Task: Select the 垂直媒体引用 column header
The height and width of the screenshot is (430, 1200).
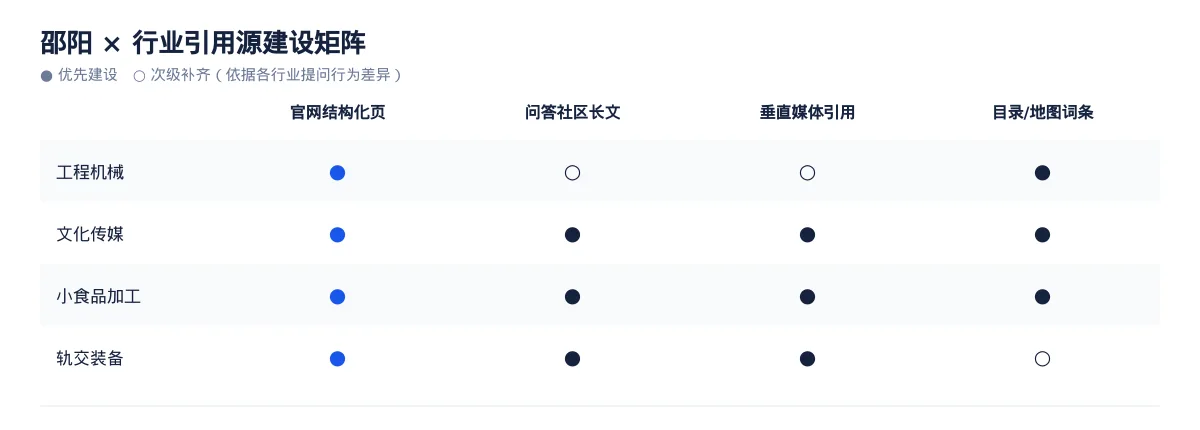Action: (x=807, y=113)
